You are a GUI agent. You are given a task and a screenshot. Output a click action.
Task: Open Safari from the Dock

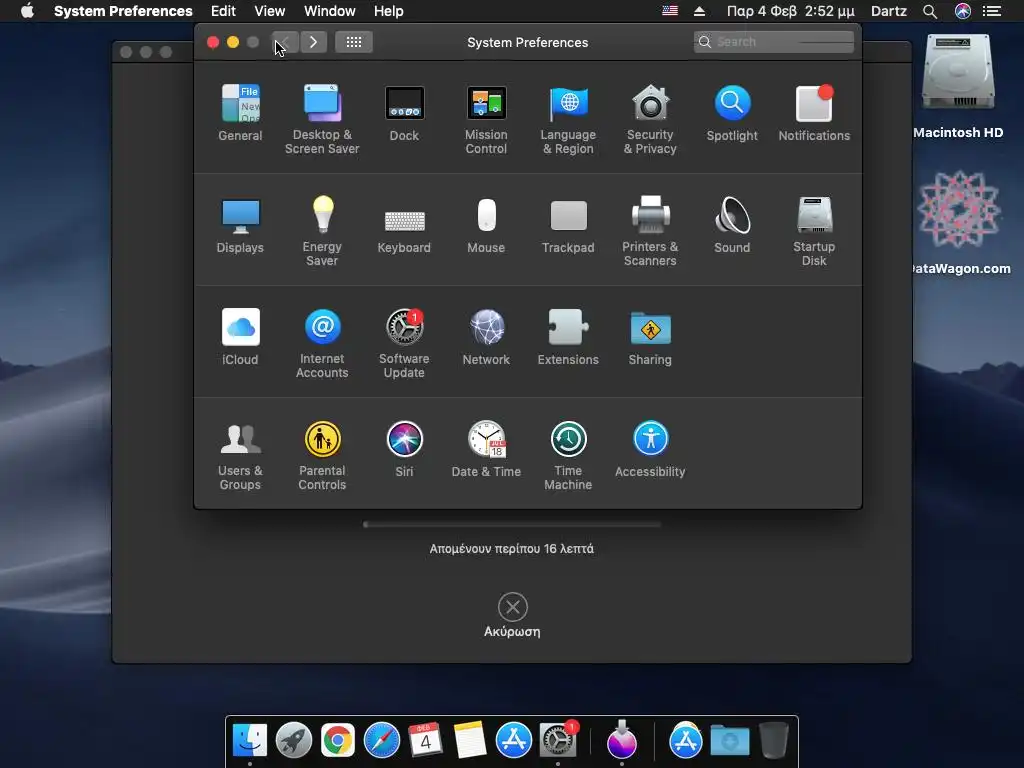381,741
